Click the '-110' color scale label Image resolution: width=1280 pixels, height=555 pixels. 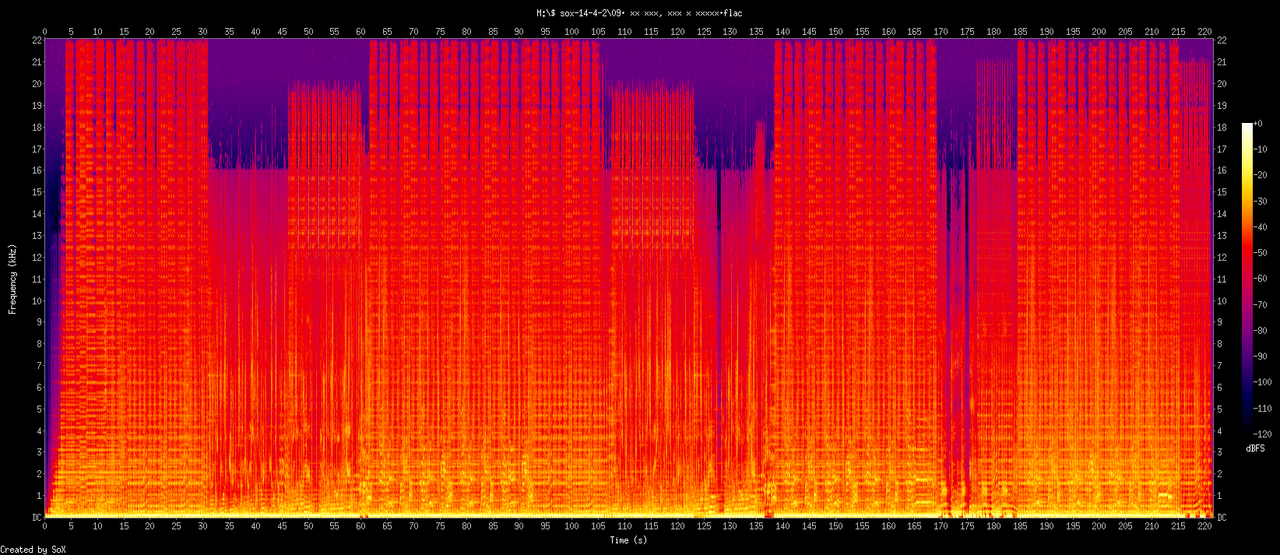(1265, 409)
